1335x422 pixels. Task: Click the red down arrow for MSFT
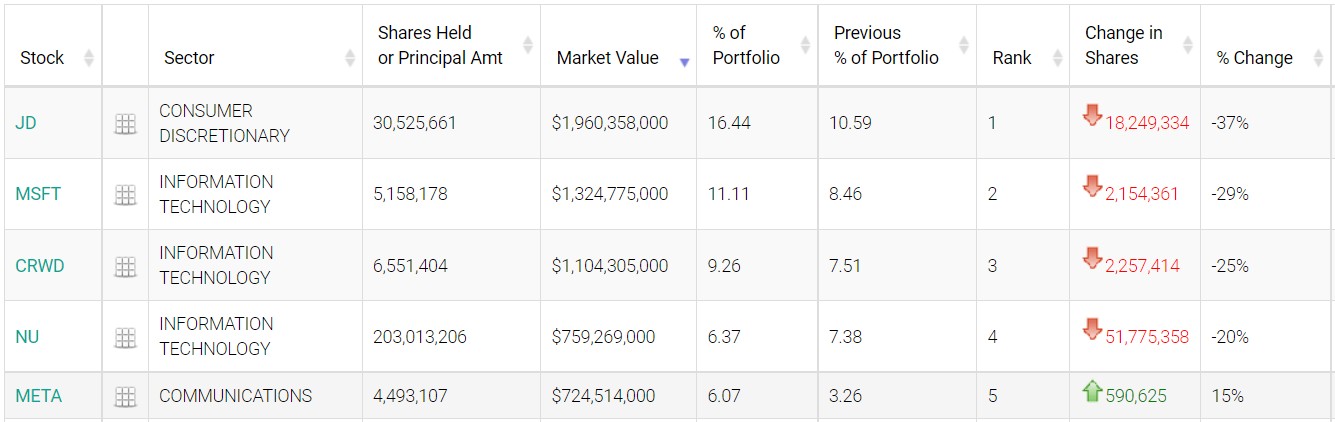pos(1092,188)
